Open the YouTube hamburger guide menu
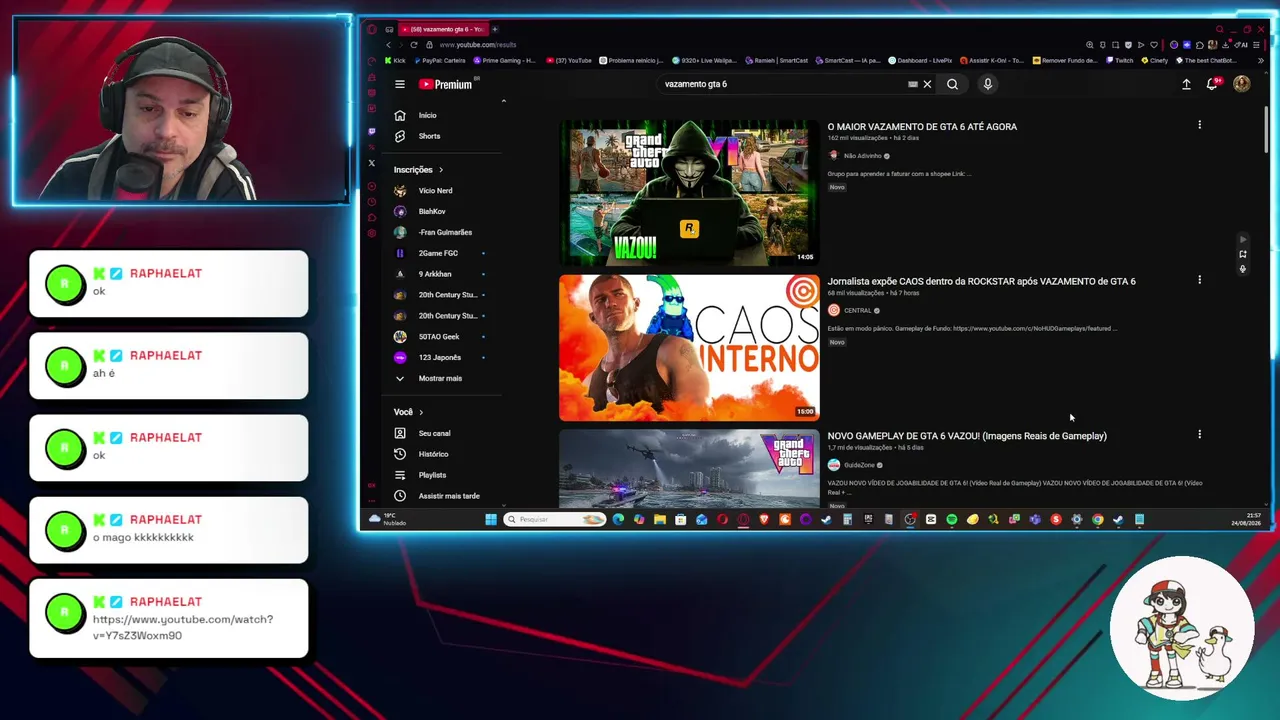1280x720 pixels. tap(400, 84)
